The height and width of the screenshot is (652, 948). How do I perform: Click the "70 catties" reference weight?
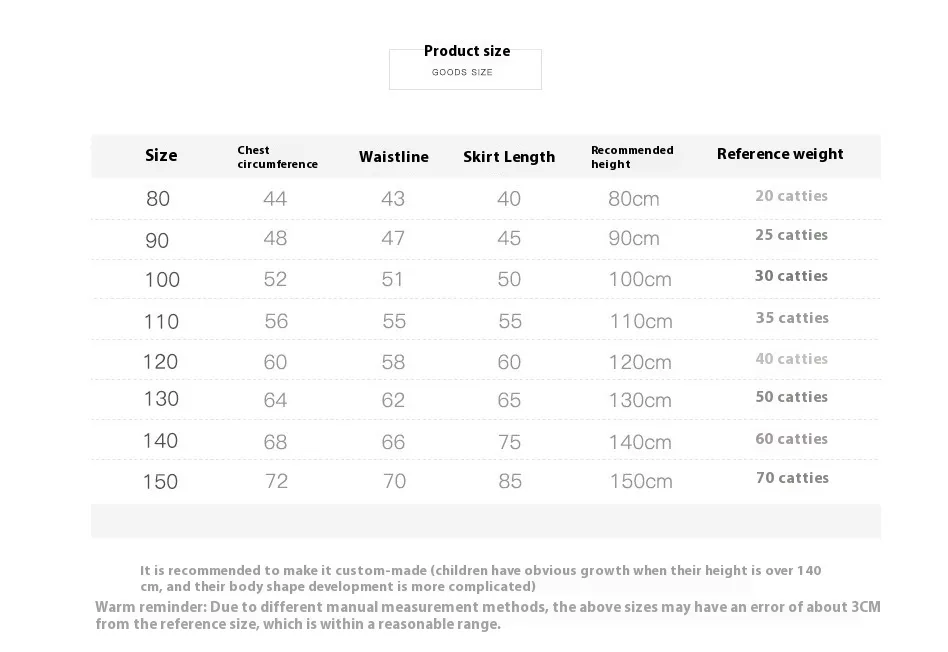click(x=792, y=478)
